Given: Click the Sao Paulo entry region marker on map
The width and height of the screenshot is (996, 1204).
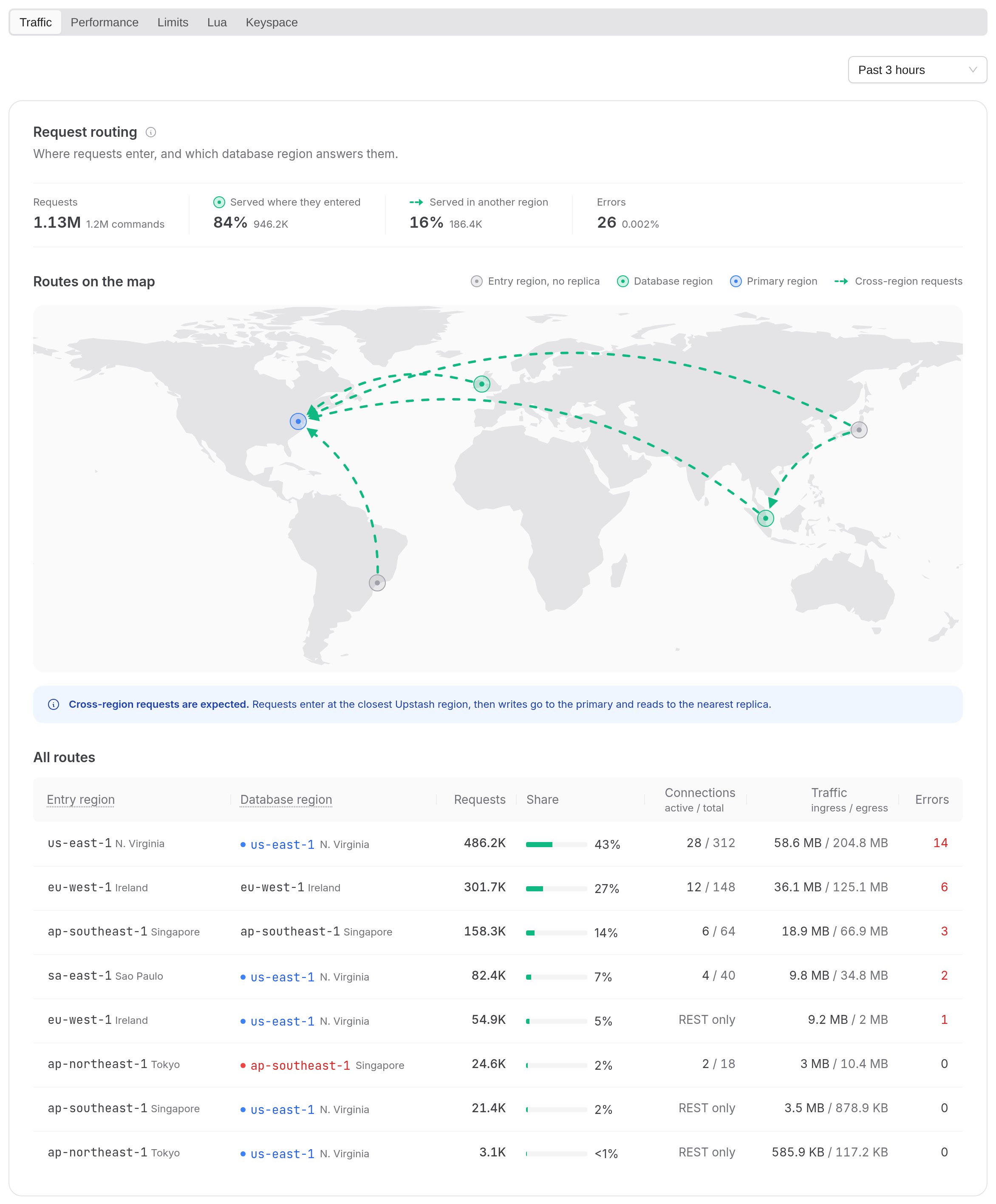Looking at the screenshot, I should pos(377,582).
